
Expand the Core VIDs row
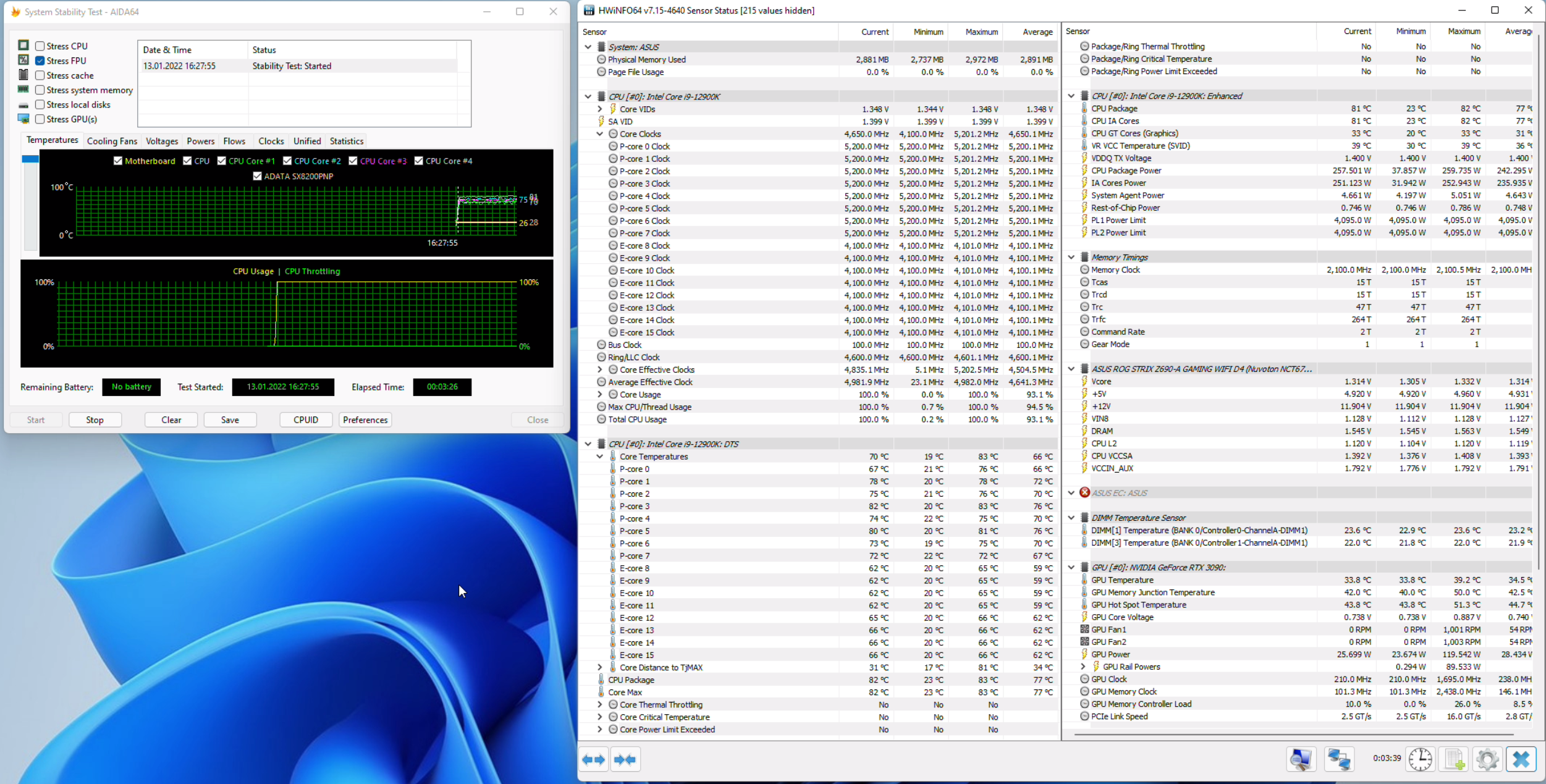point(599,109)
